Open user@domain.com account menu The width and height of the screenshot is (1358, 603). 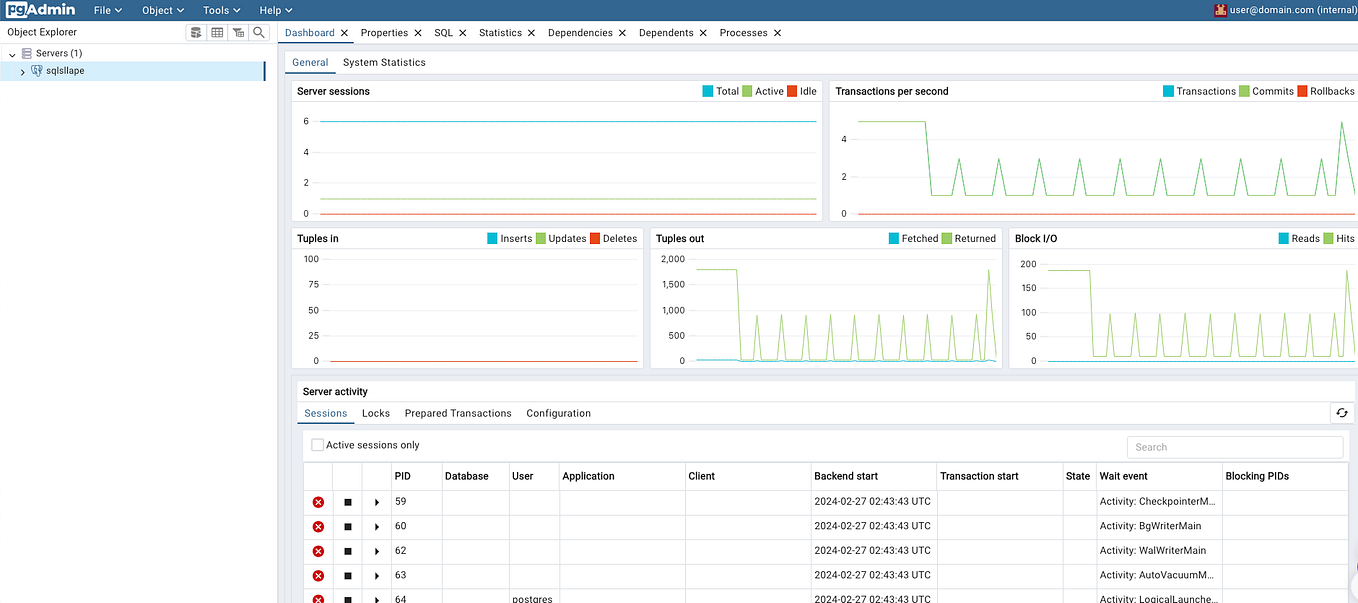tap(1284, 10)
